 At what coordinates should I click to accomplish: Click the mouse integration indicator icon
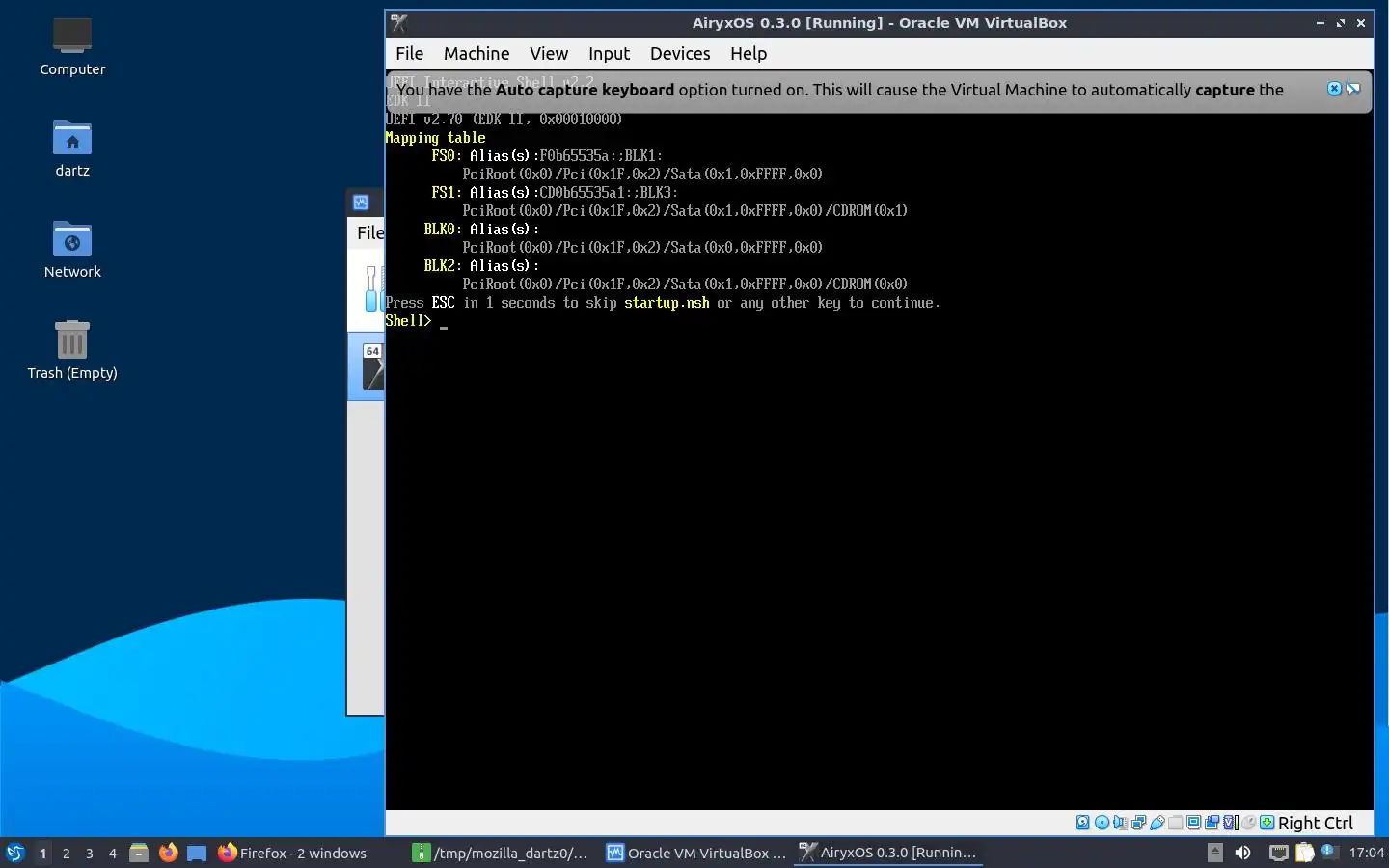click(1248, 823)
